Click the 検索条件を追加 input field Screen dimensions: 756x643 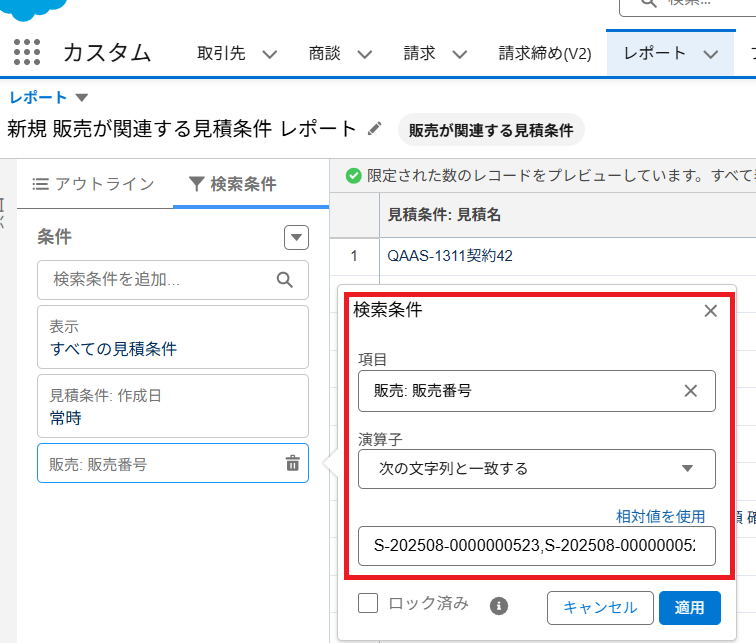point(173,280)
